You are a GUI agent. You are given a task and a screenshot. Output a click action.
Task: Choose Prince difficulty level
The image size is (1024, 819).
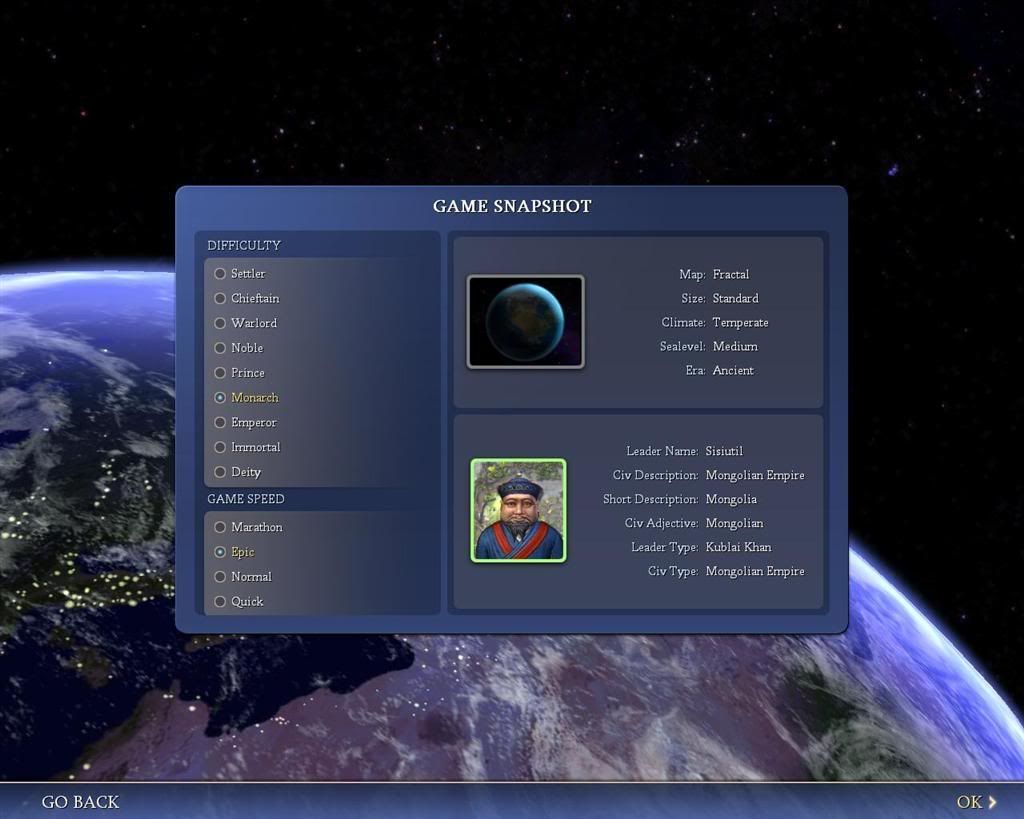click(240, 373)
